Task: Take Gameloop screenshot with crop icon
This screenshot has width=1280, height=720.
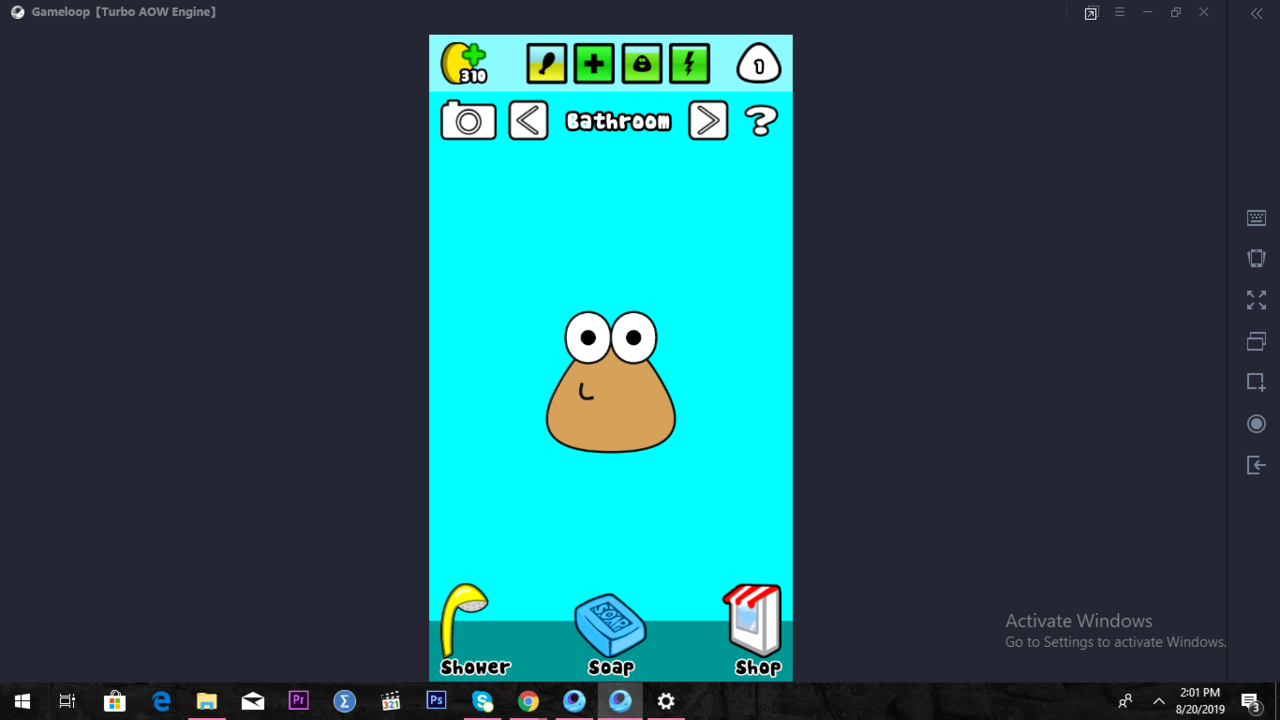Action: (1257, 382)
